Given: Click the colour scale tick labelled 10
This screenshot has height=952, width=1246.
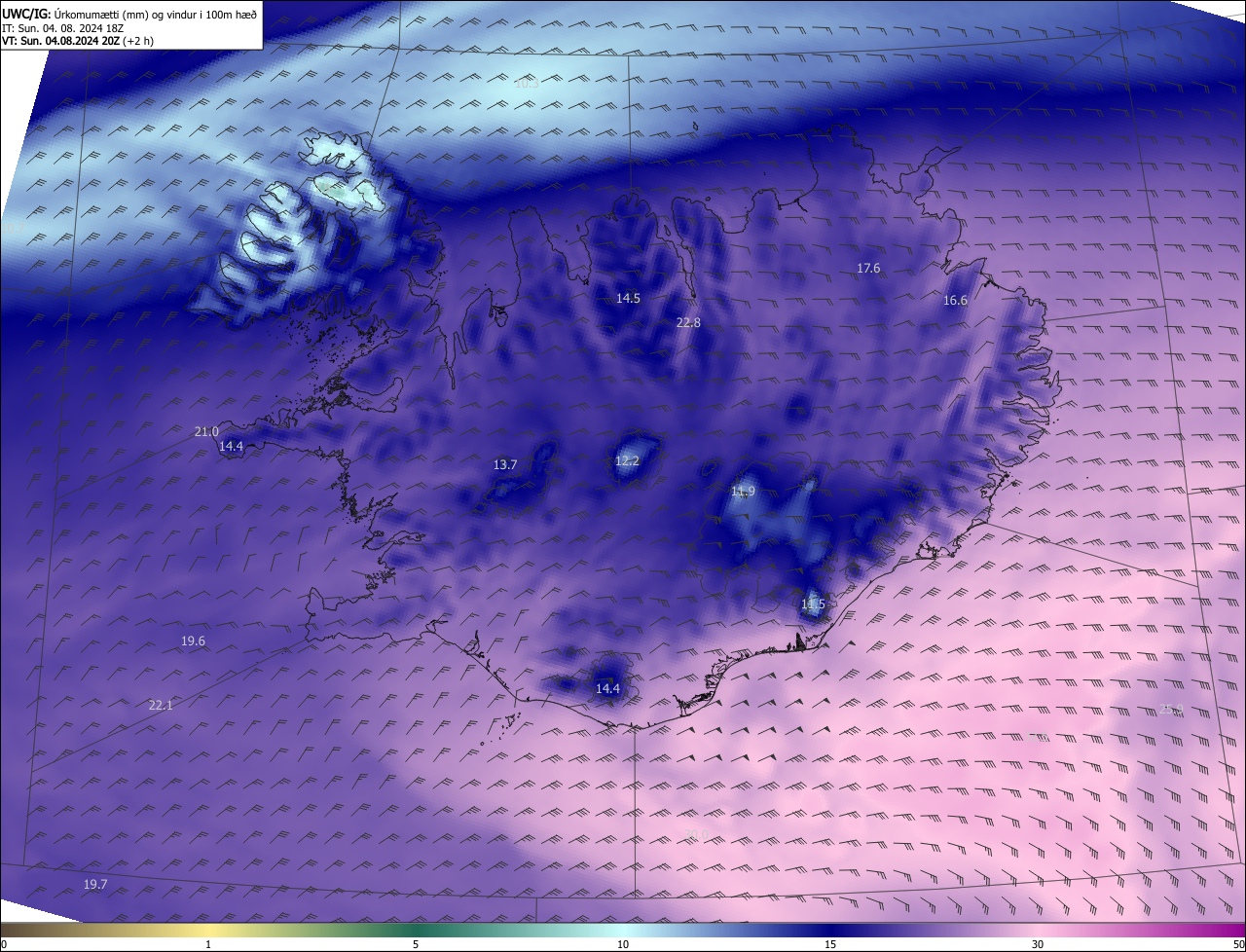Looking at the screenshot, I should coord(623,944).
